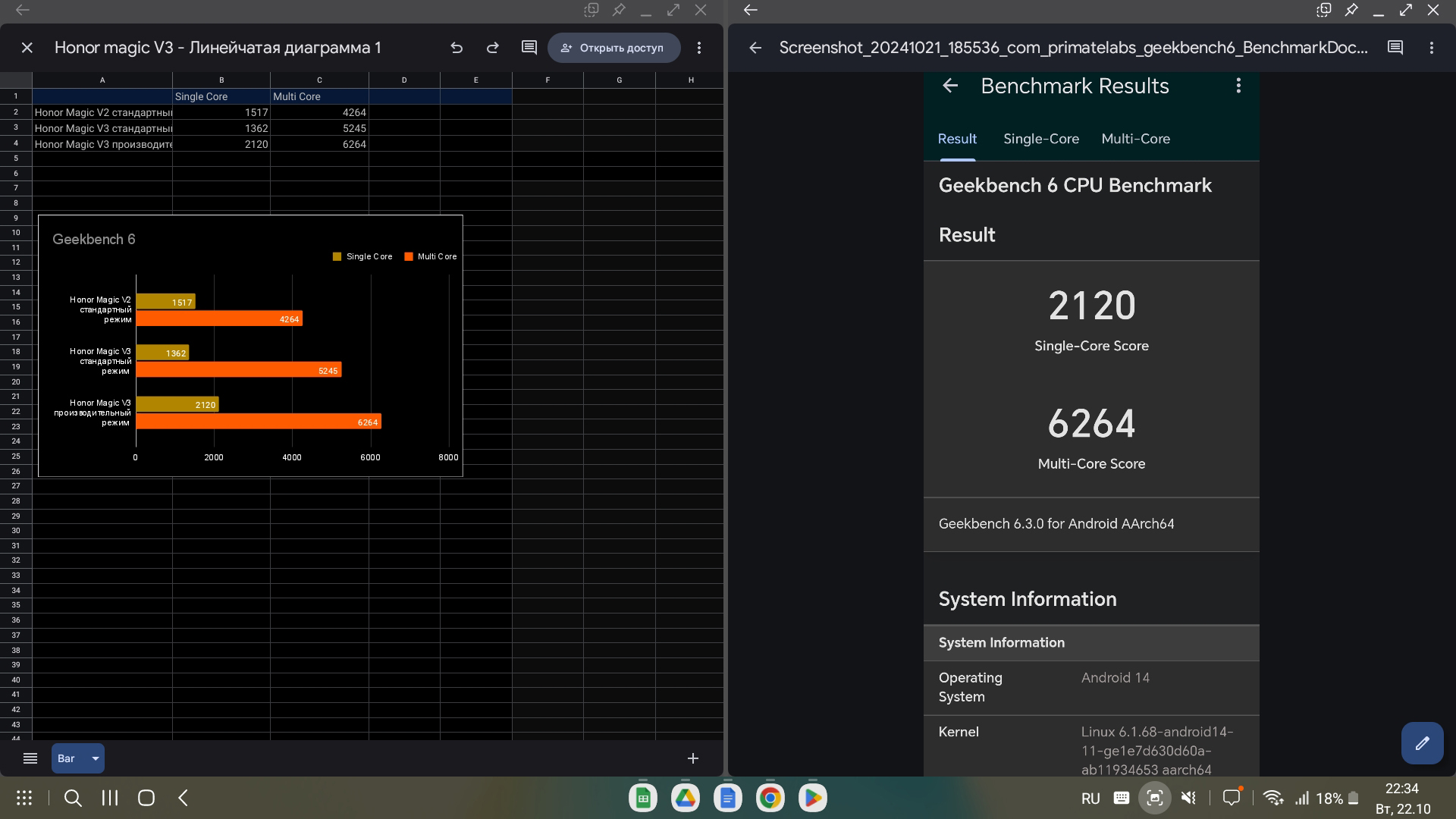This screenshot has width=1456, height=819.
Task: Click Multi Core legend color swatch
Action: [409, 256]
